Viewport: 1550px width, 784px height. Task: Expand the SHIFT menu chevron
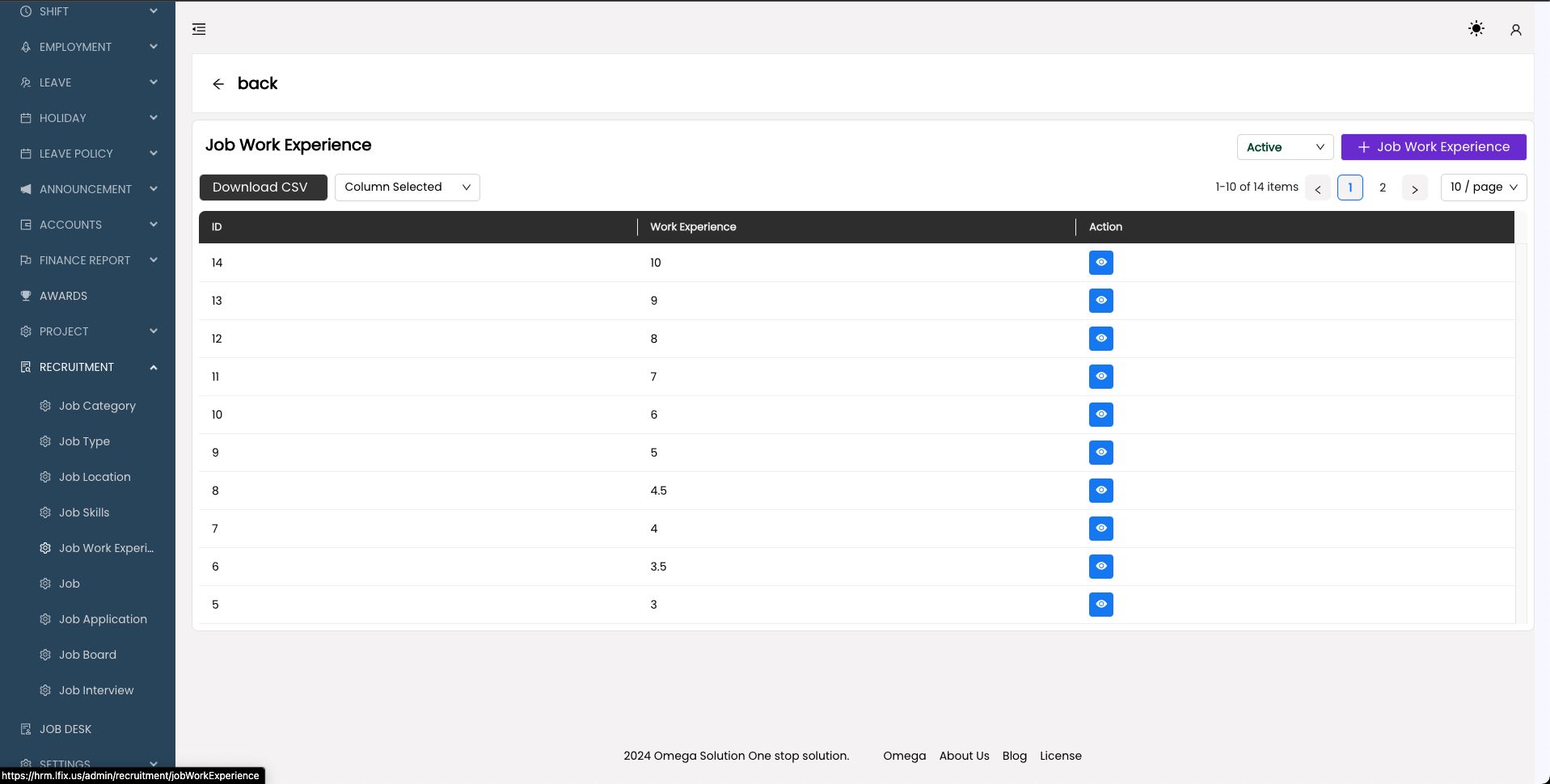[154, 11]
